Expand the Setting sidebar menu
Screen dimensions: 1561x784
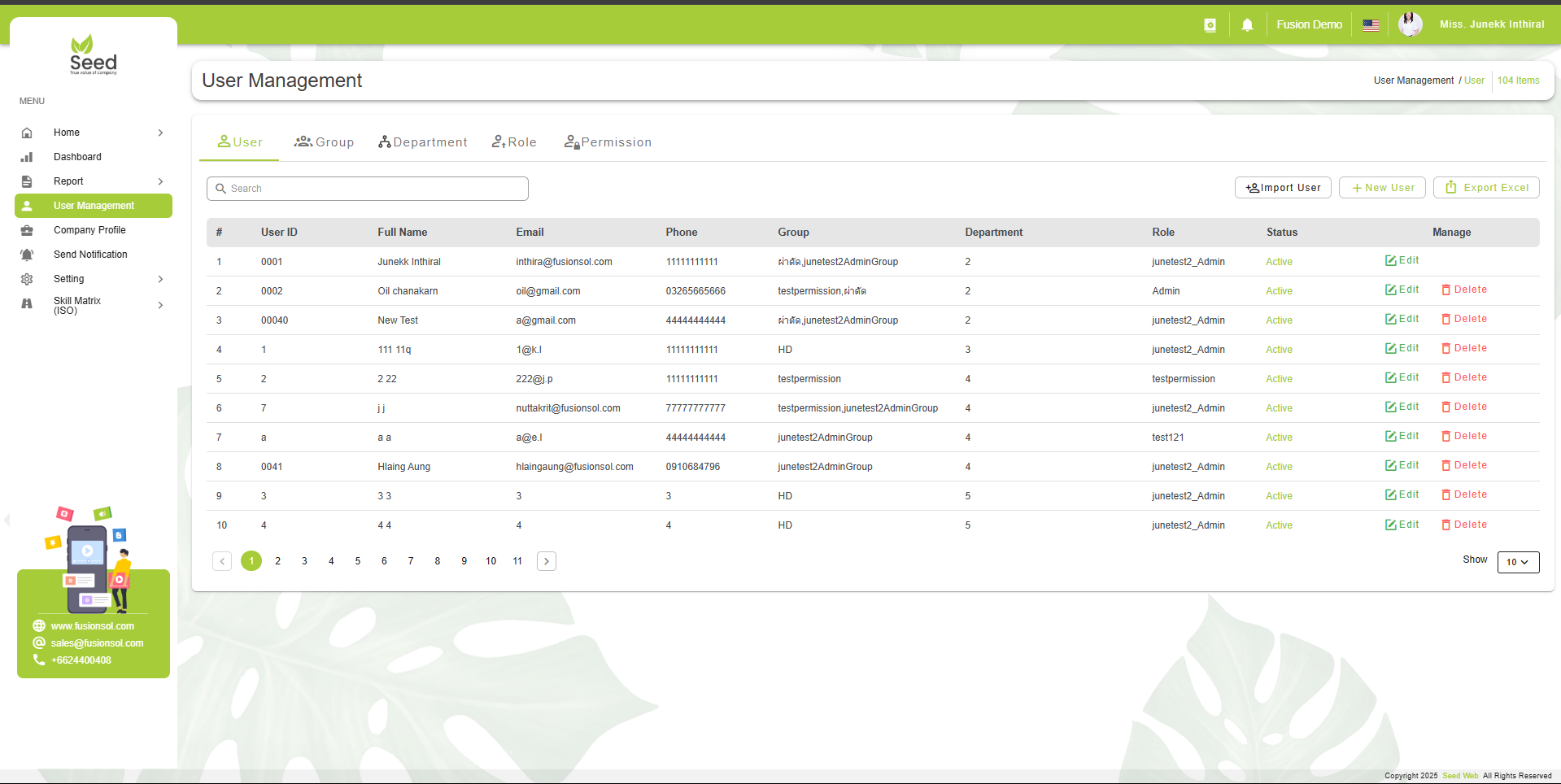69,279
